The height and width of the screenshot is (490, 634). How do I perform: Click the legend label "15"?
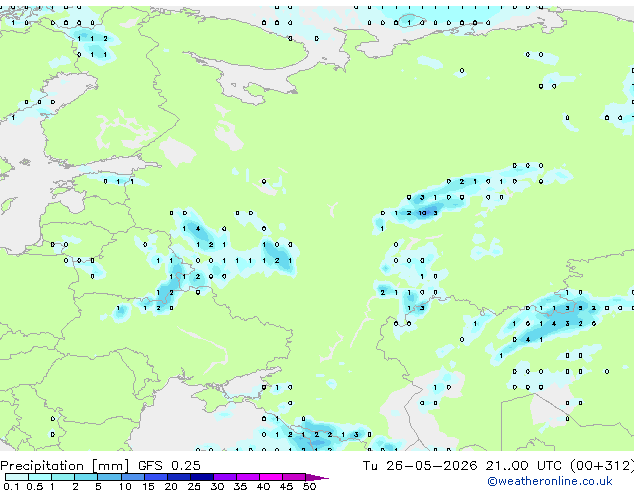(148, 486)
